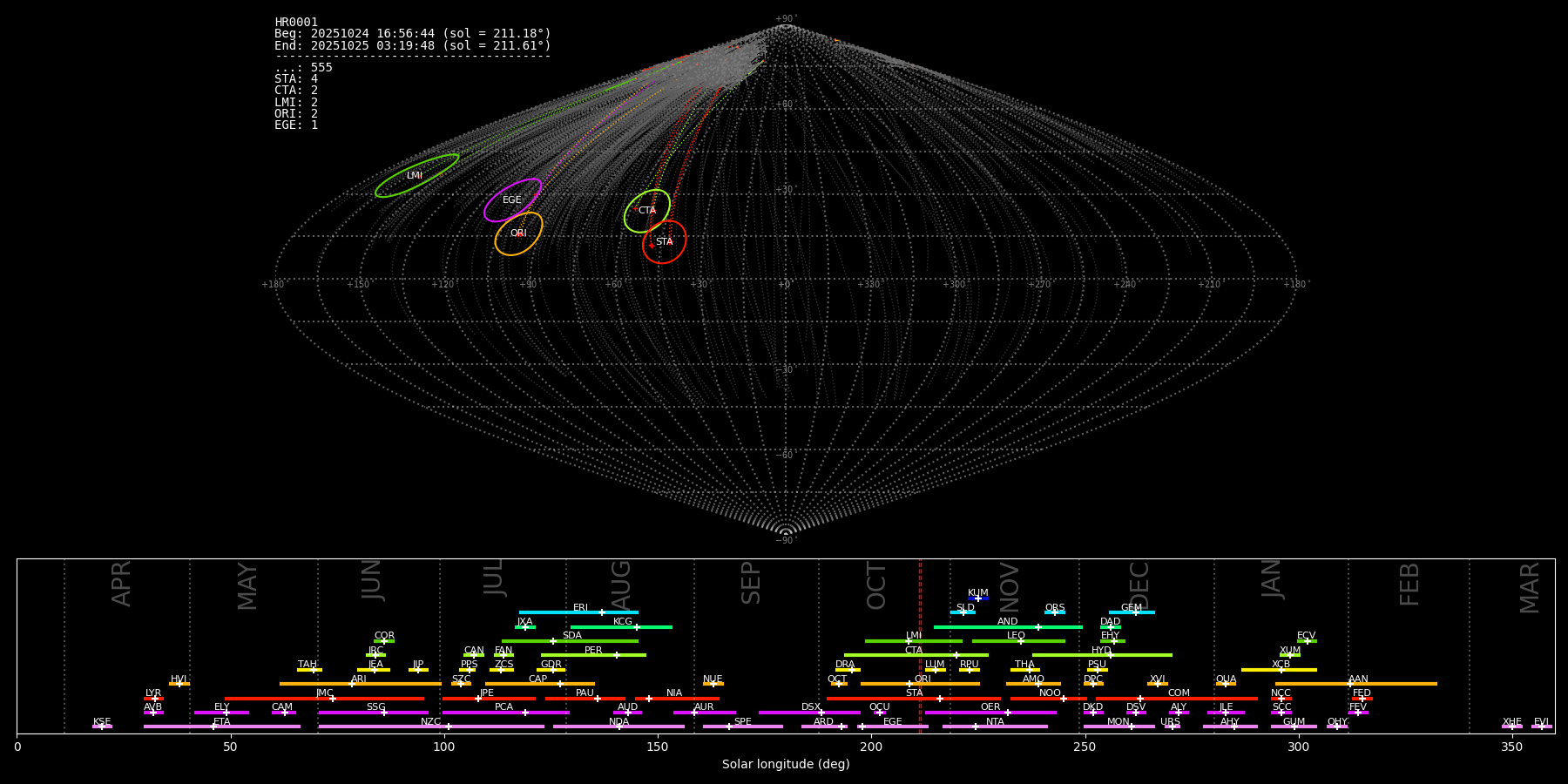
Task: Select the COM shower label in the timeline
Action: coord(1179,693)
